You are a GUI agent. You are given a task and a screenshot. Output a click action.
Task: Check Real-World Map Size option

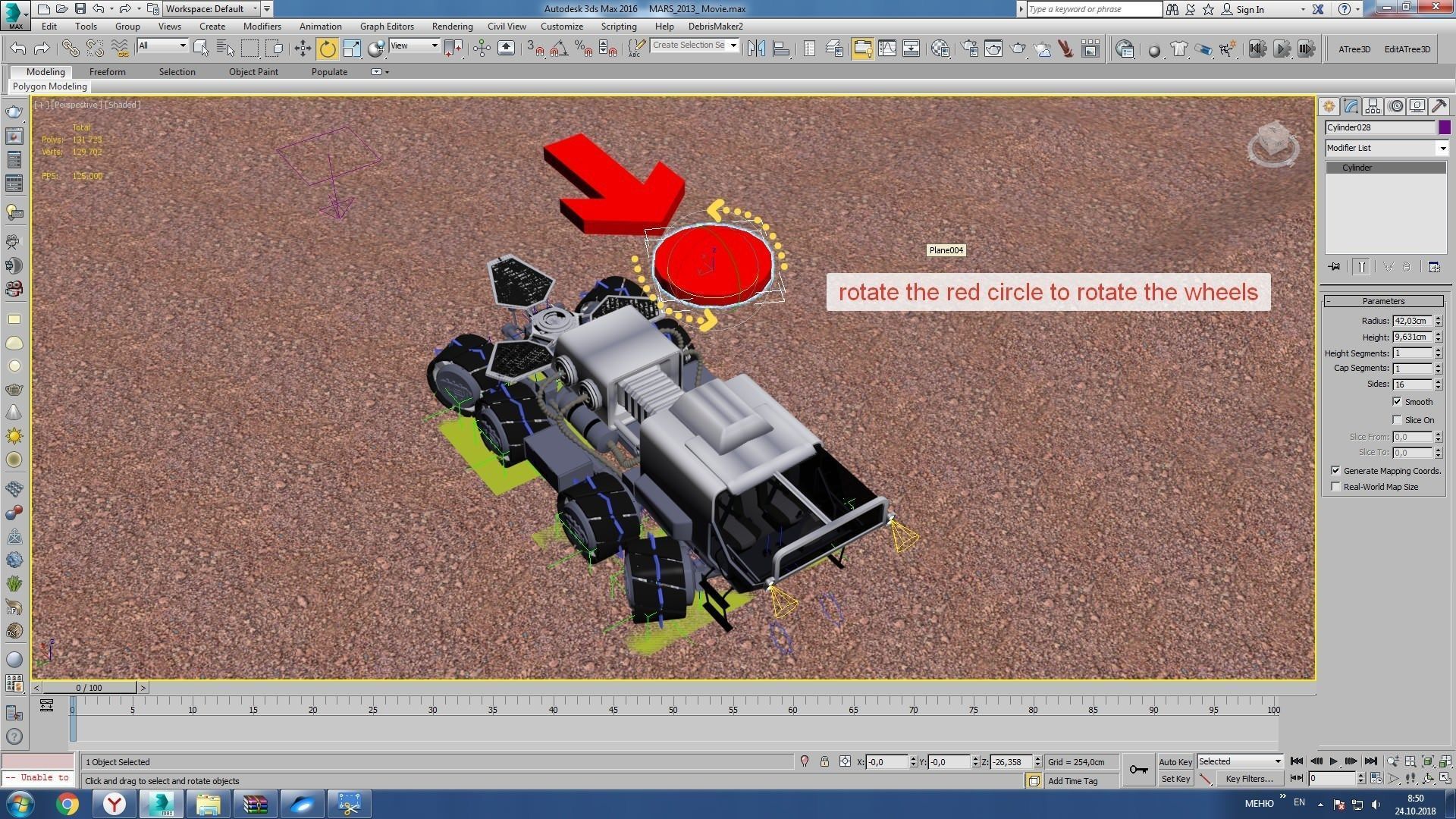coord(1335,487)
